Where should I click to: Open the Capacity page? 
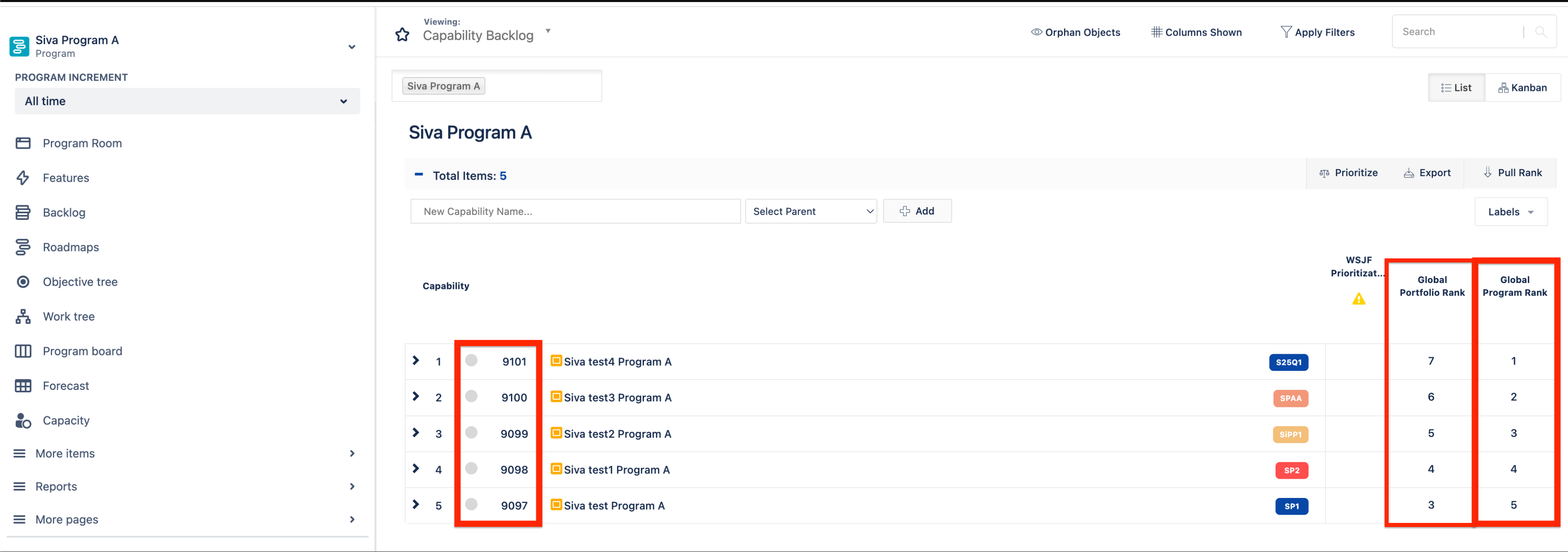(66, 420)
